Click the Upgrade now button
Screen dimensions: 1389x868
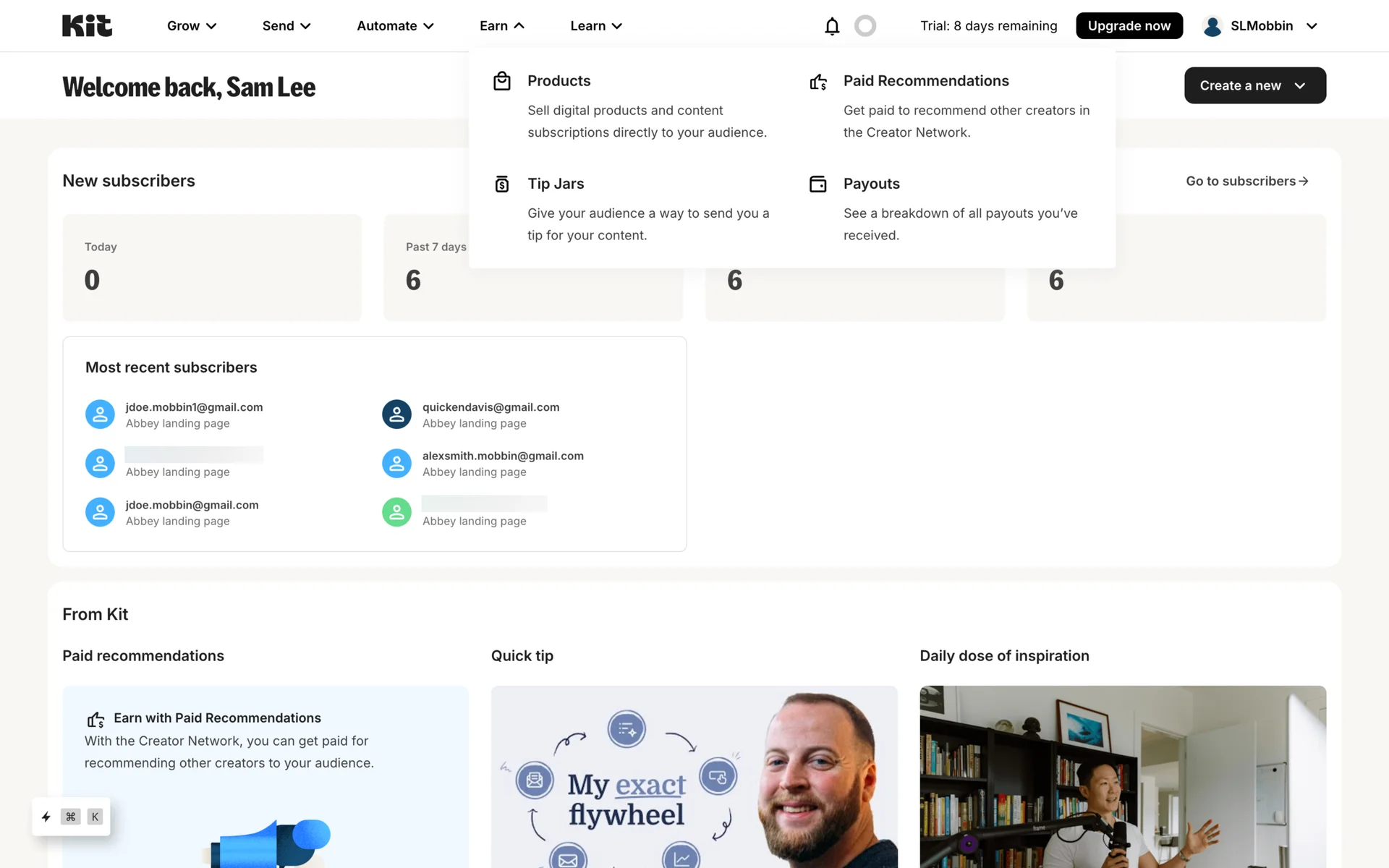1129,26
